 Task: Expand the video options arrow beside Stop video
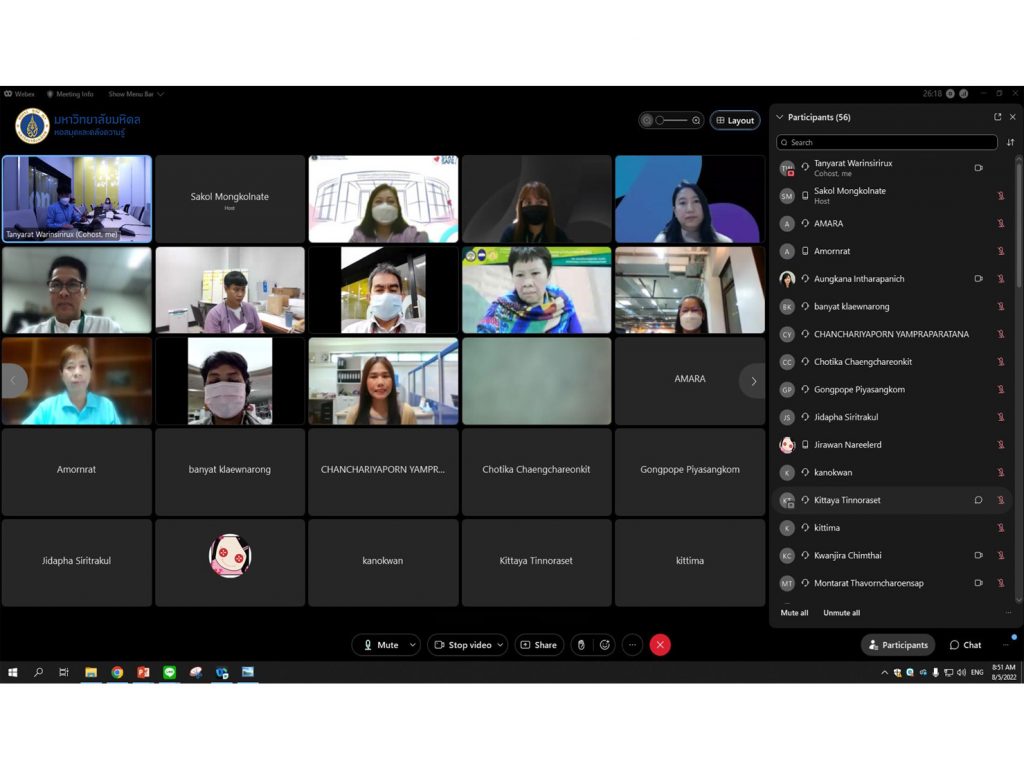coord(500,645)
